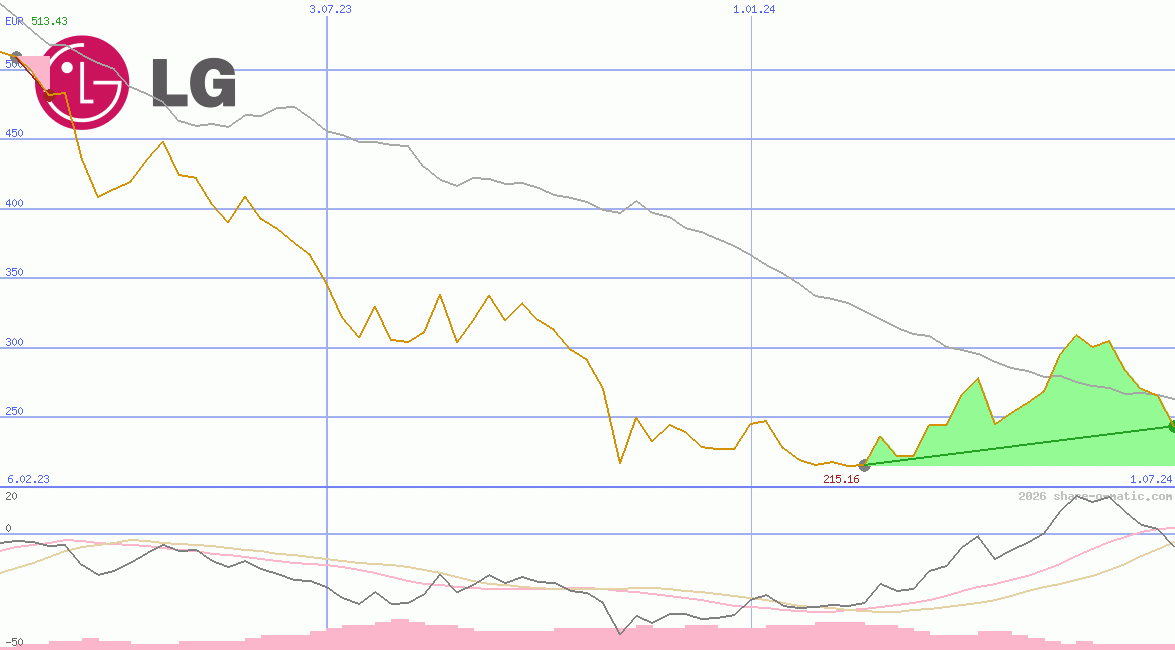Screen dimensions: 1175x650
Task: Select the 1.01.24 date label
Action: pyautogui.click(x=754, y=9)
